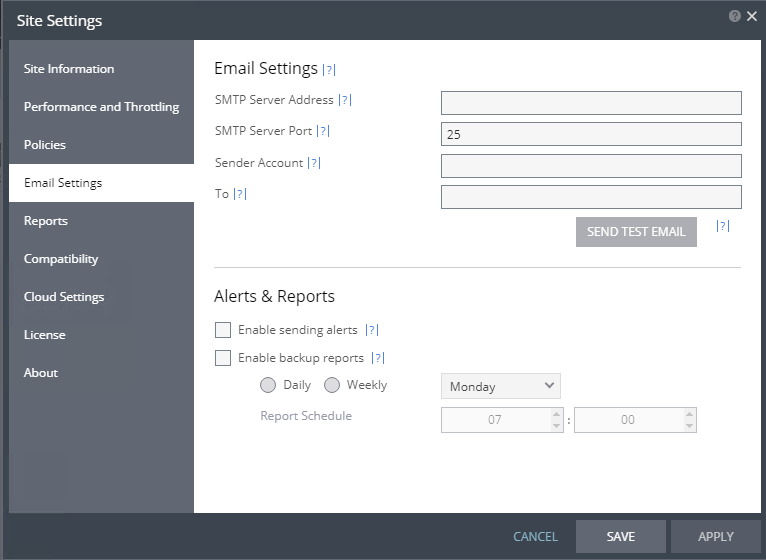Image resolution: width=766 pixels, height=560 pixels.
Task: Open help for SMTP Server Address
Action: (345, 100)
